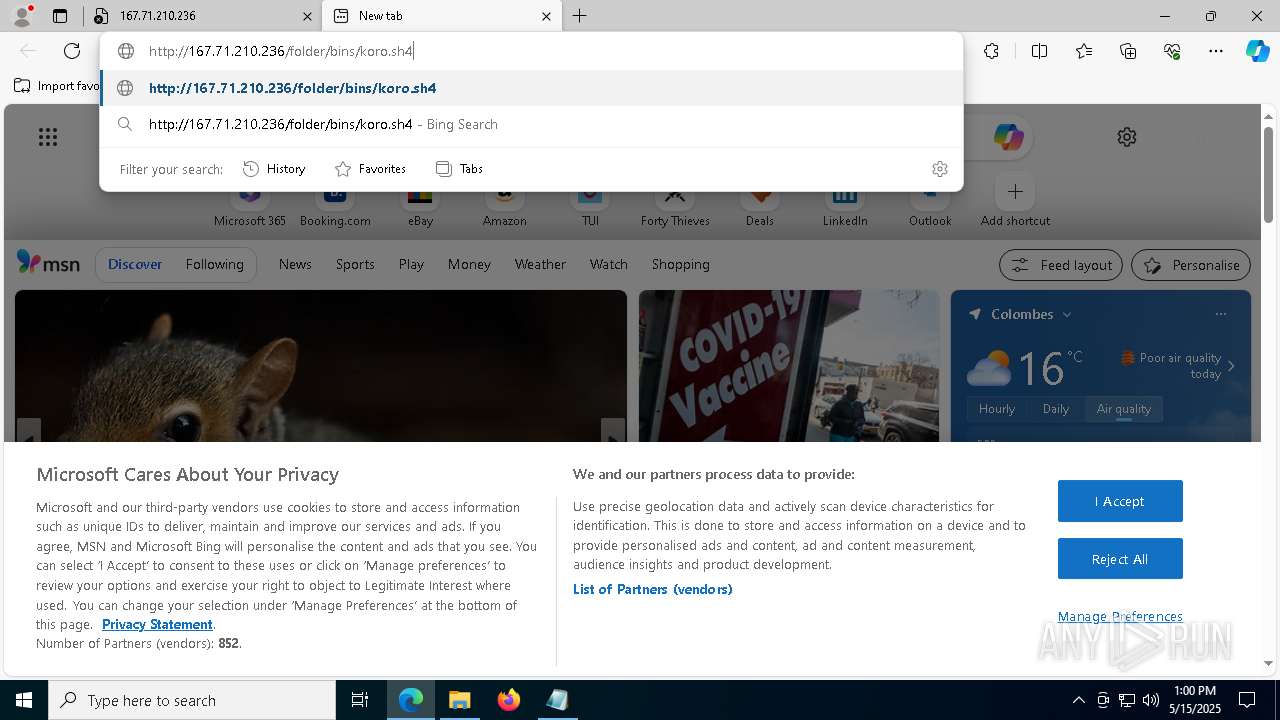Viewport: 1280px width, 720px height.
Task: Select the Bing Search suggestion
Action: (532, 124)
